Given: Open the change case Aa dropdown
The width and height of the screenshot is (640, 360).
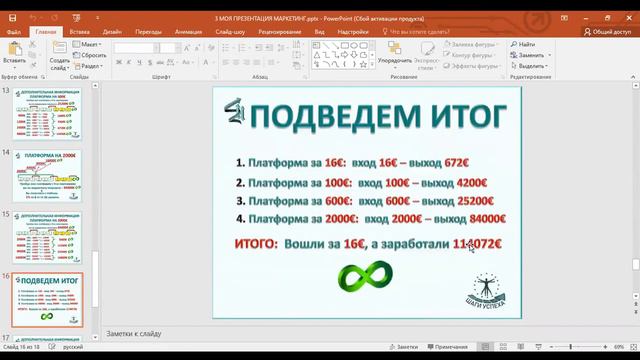Looking at the screenshot, I should point(187,62).
